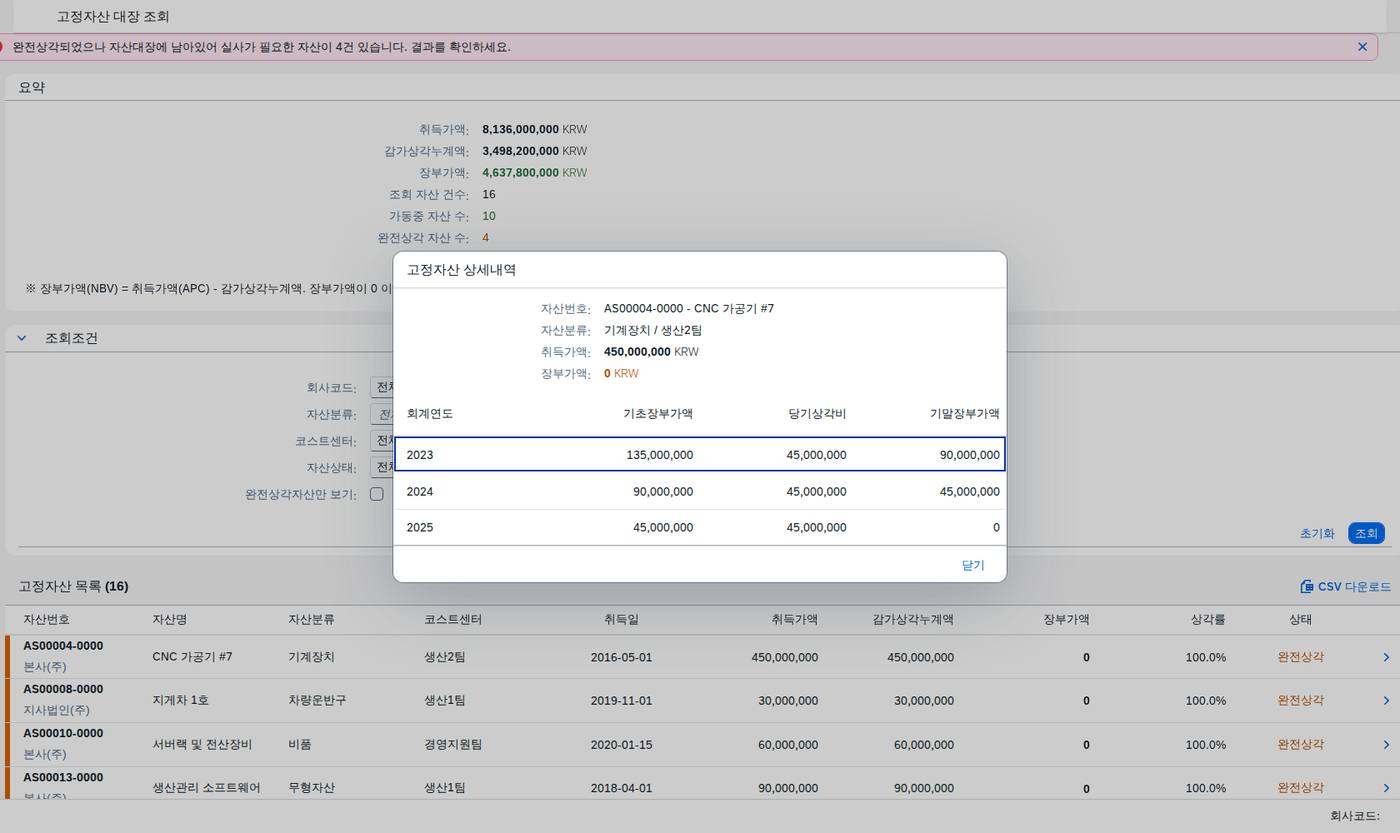
Task: Click 코스트센터 column header in list
Action: tap(453, 620)
